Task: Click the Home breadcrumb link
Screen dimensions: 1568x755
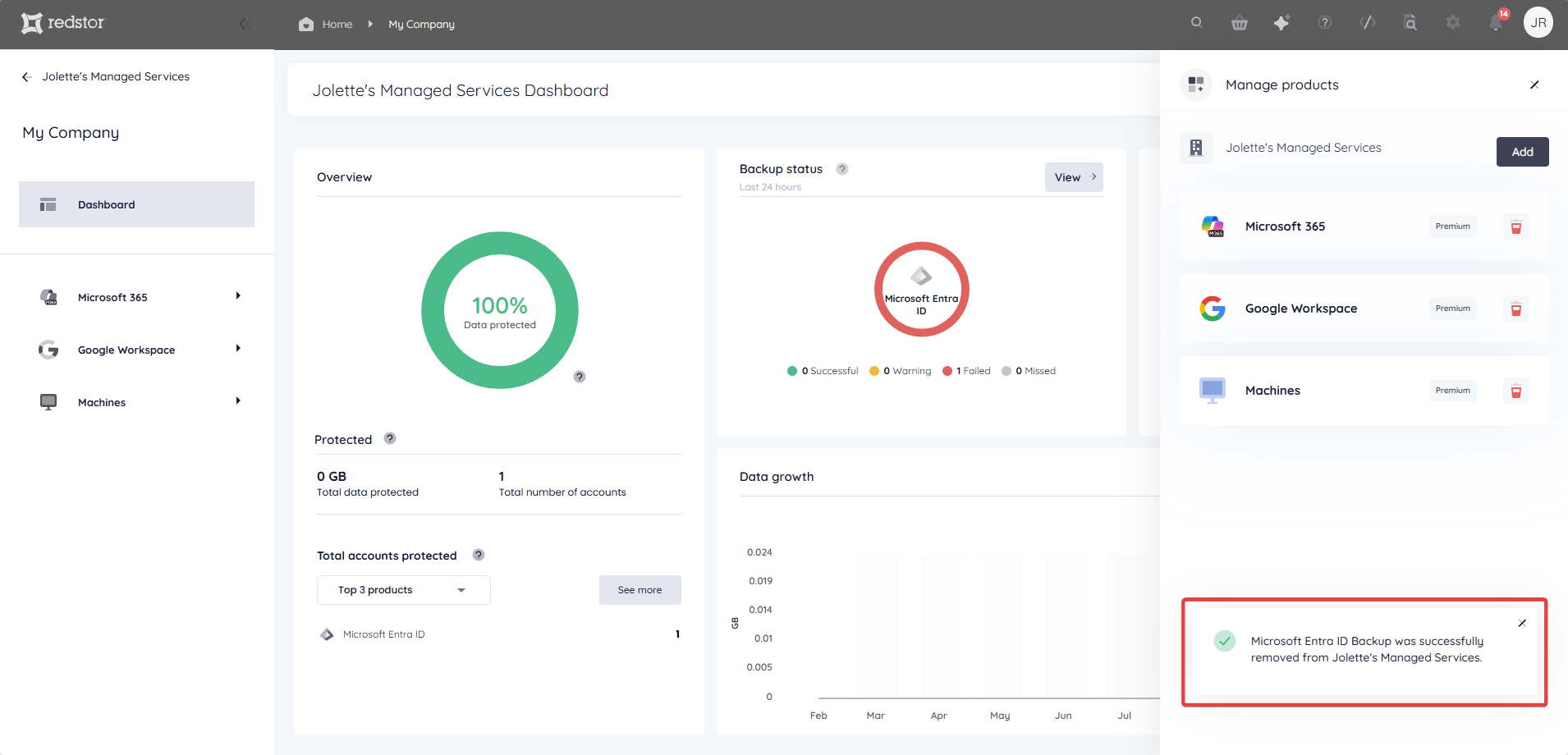Action: [337, 24]
